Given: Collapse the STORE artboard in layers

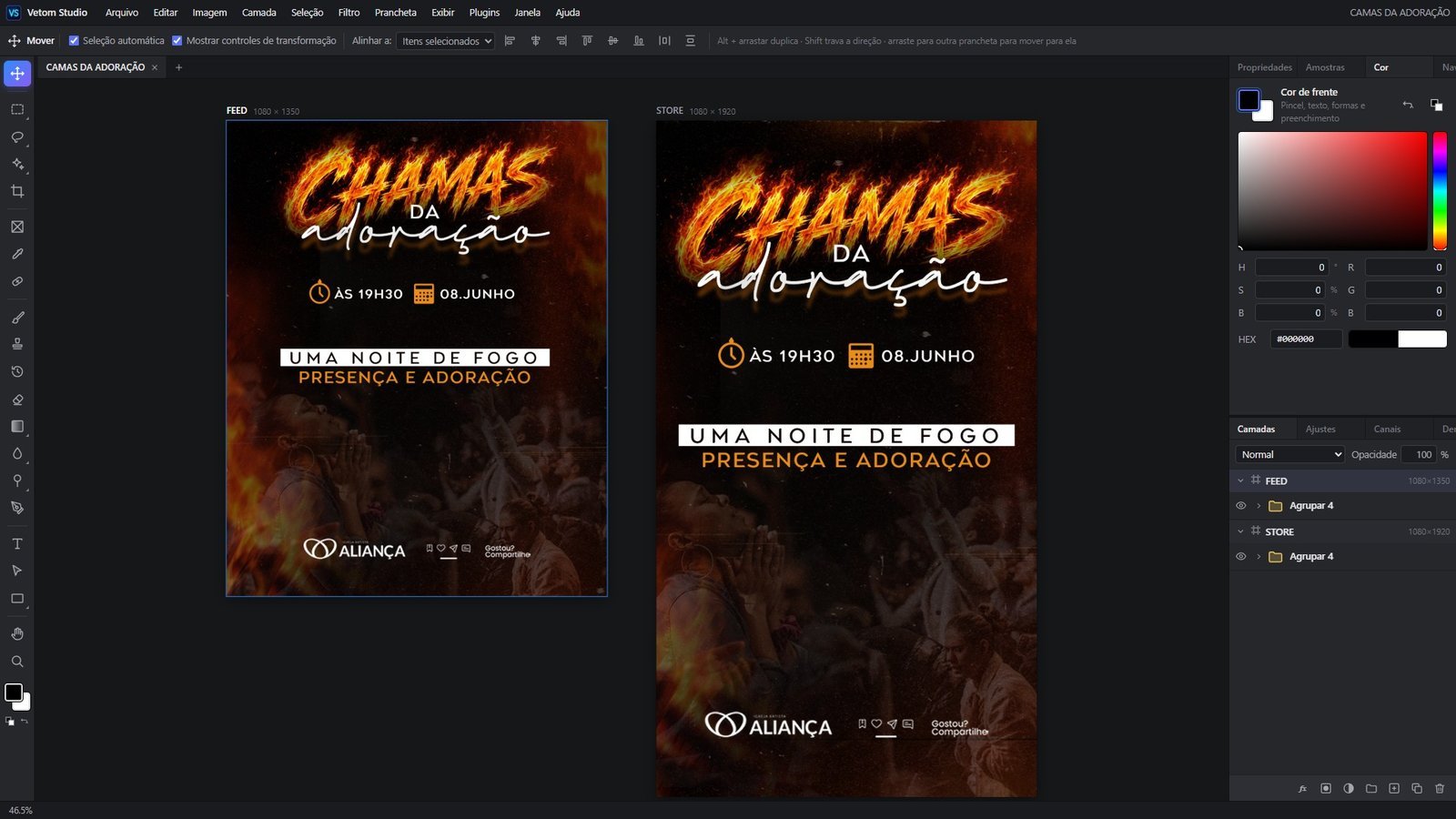Looking at the screenshot, I should [1240, 531].
